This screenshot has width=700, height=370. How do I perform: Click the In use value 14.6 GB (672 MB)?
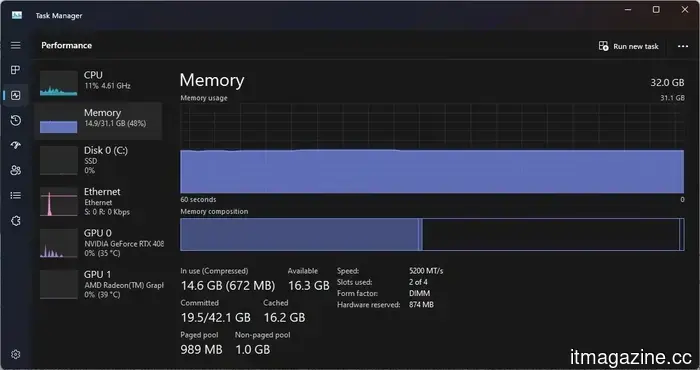[228, 286]
